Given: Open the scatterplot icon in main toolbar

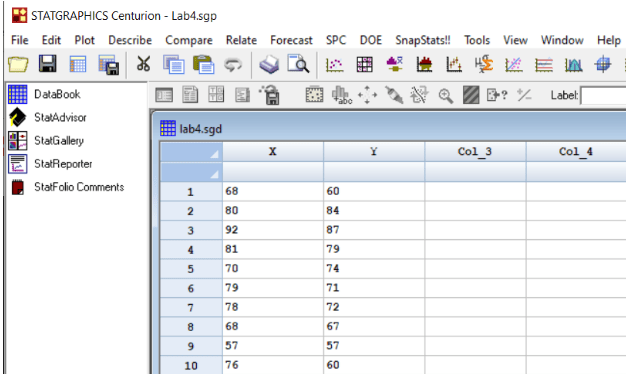Looking at the screenshot, I should (x=334, y=64).
